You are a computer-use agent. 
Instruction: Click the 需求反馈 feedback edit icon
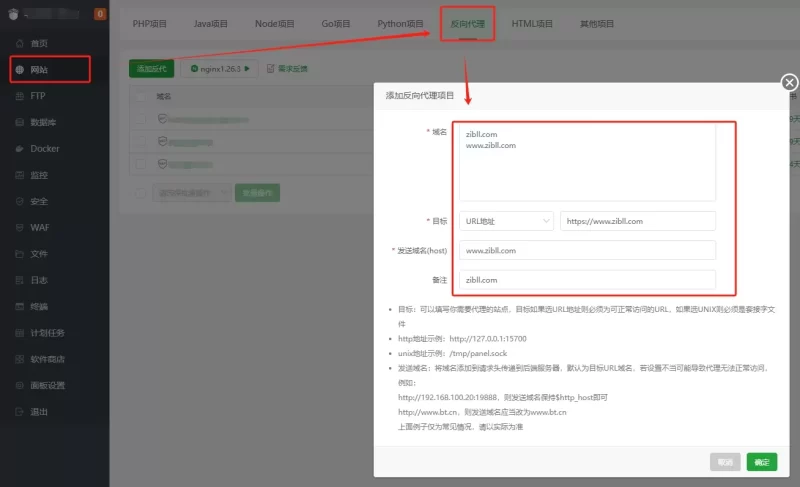pyautogui.click(x=270, y=68)
